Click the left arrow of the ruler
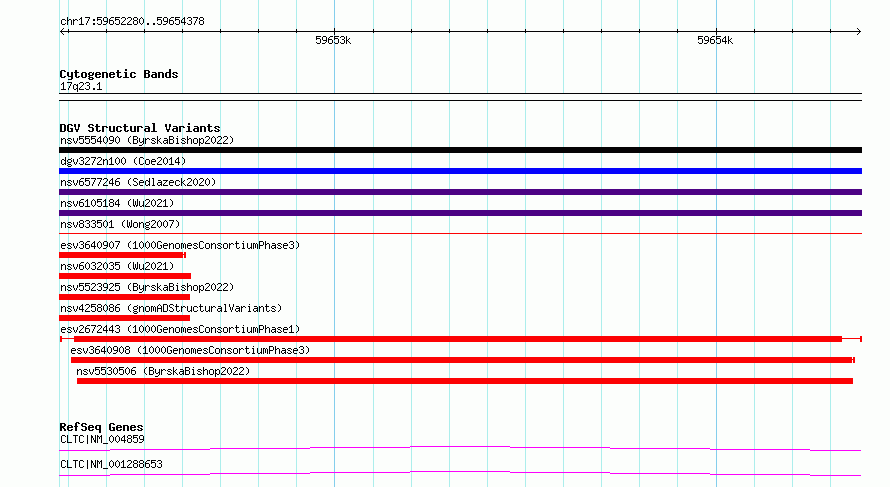 pos(64,31)
